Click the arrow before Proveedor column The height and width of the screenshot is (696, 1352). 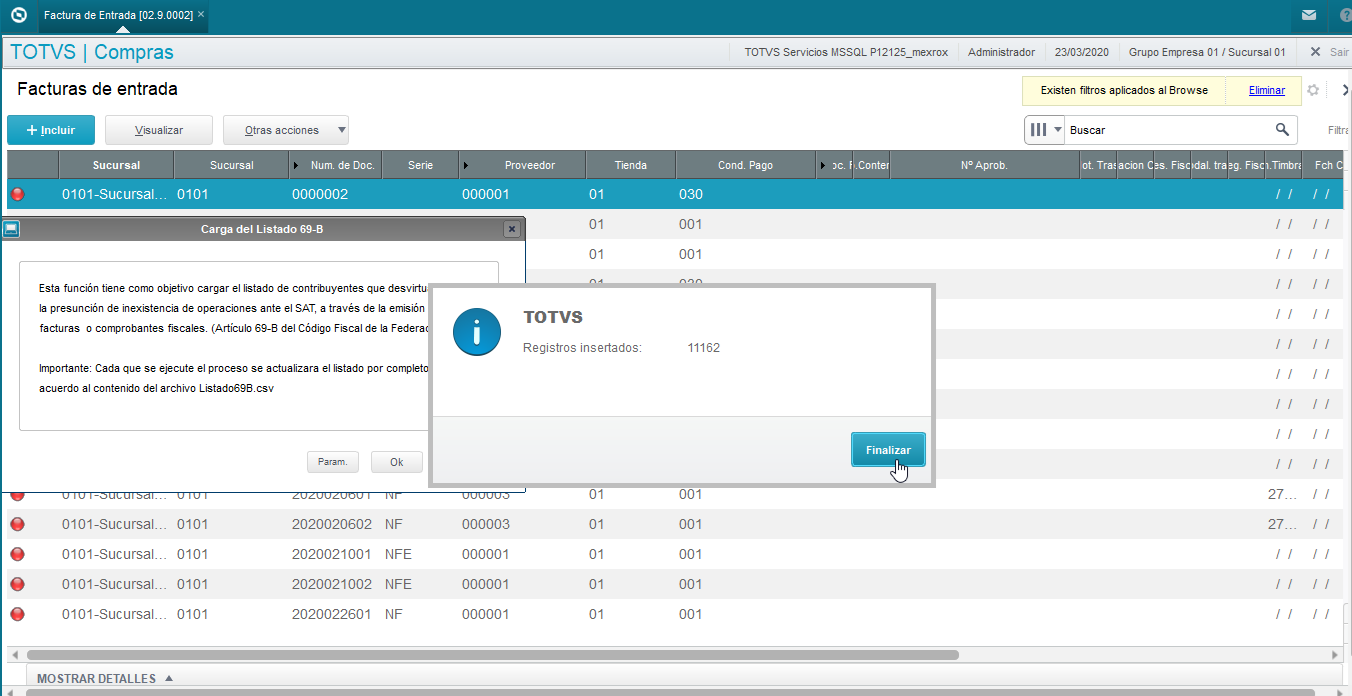pos(466,165)
